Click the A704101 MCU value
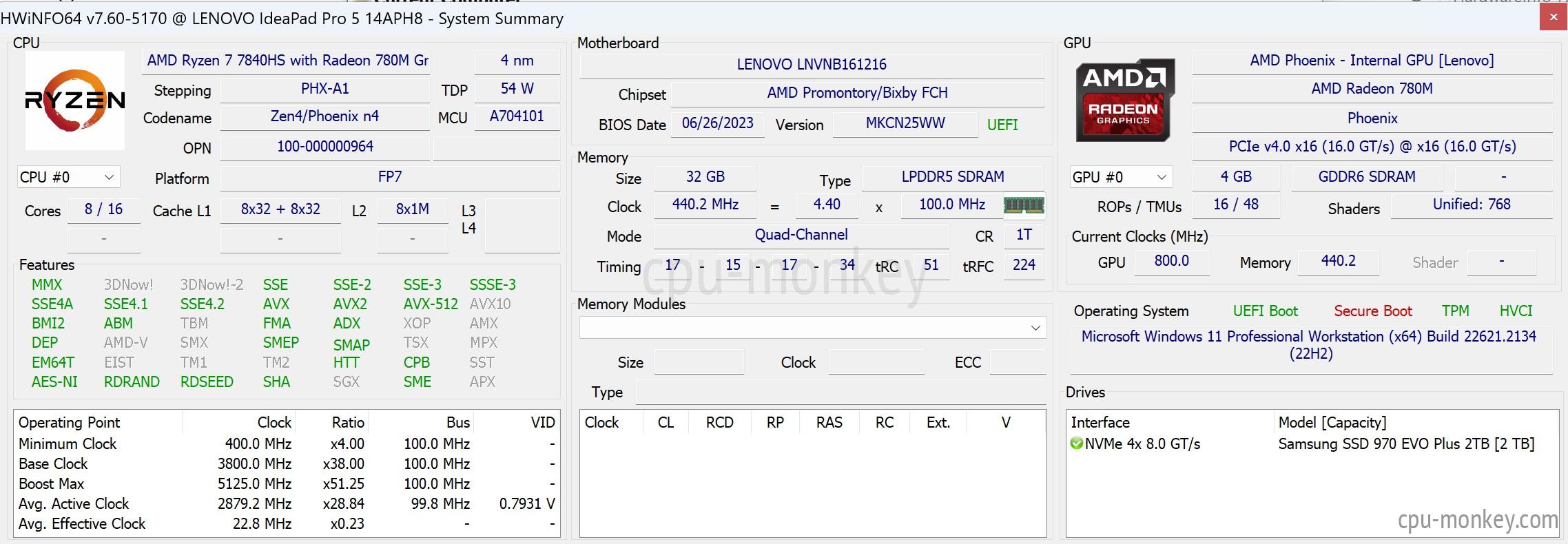The width and height of the screenshot is (1568, 544). 517,116
